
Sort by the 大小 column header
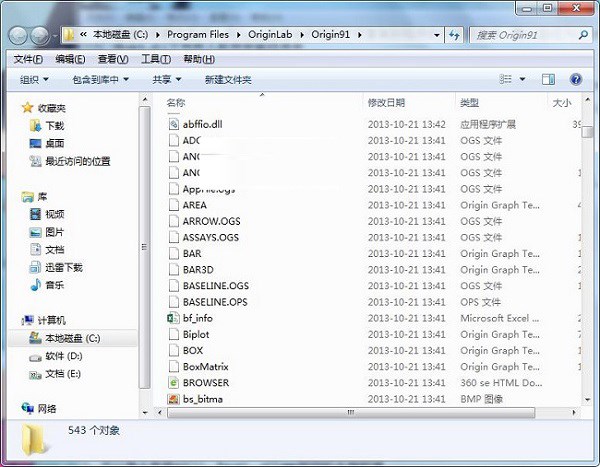coord(564,103)
